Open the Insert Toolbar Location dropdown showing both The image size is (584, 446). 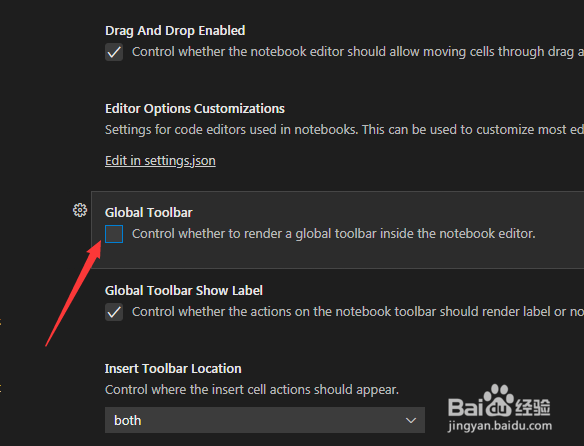(265, 420)
